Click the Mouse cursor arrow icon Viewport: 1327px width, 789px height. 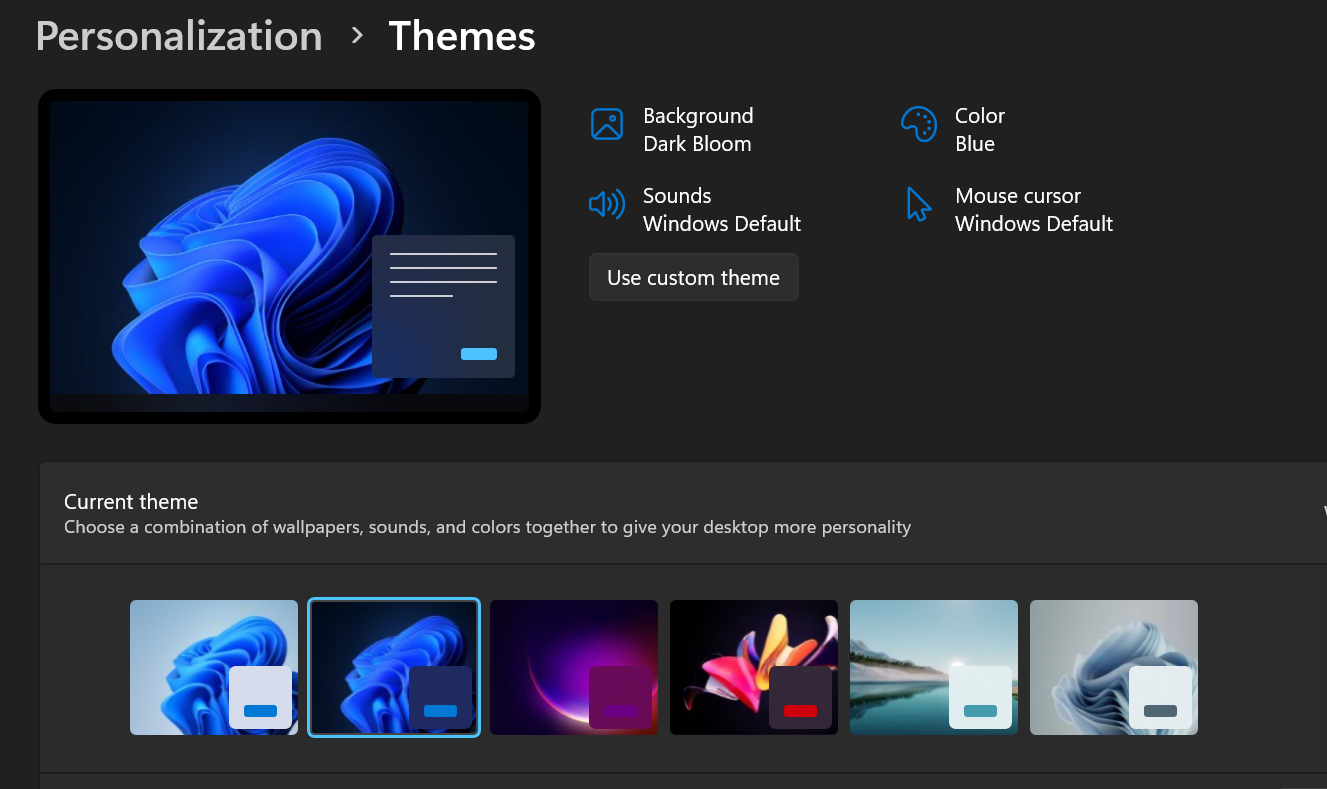919,204
